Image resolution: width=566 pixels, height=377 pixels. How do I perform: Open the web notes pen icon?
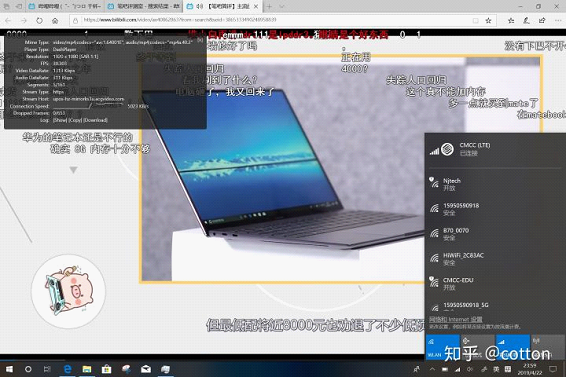pyautogui.click(x=526, y=21)
